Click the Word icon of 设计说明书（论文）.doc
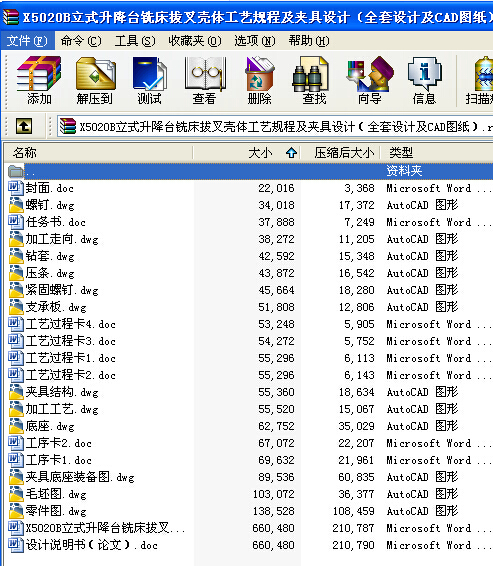493x566 pixels. click(x=16, y=545)
